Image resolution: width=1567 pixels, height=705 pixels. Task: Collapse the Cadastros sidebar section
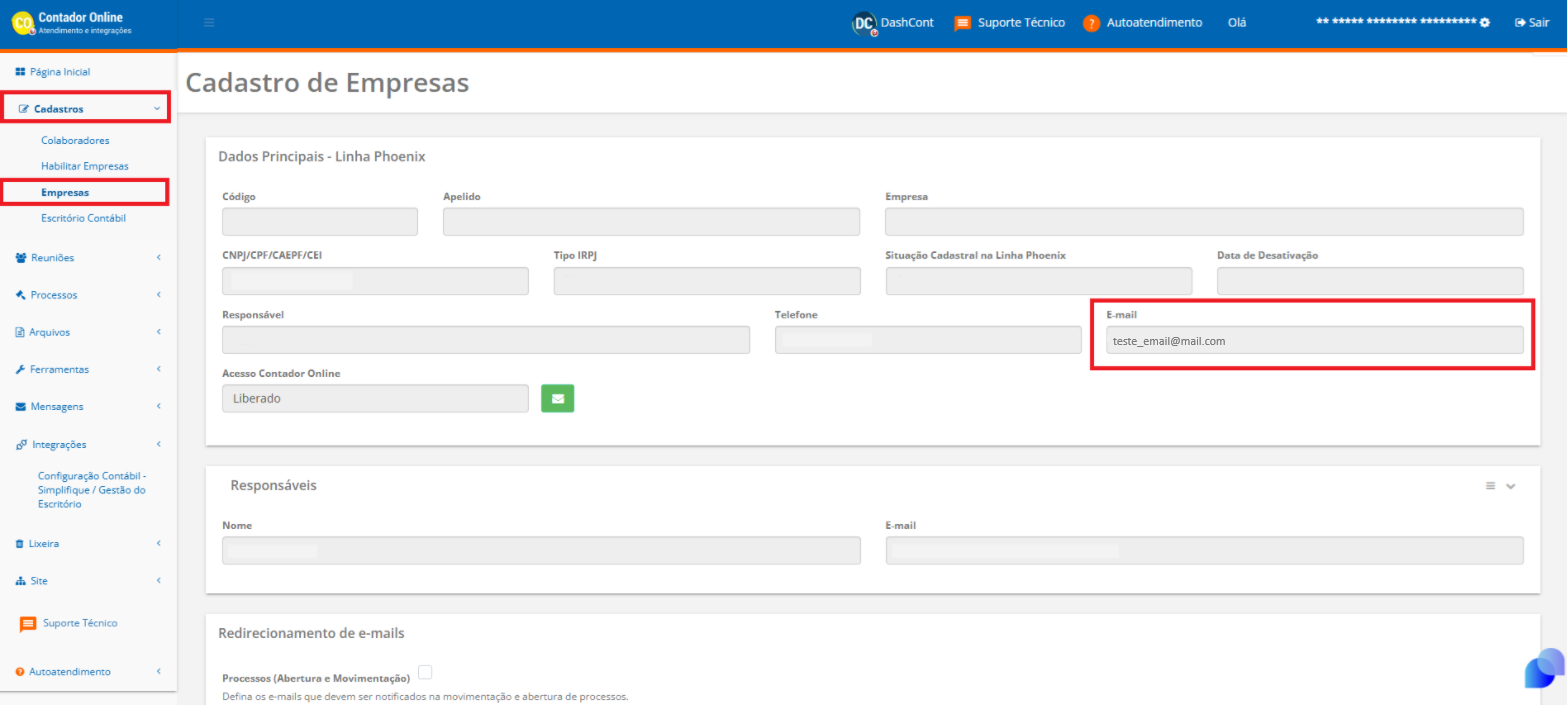[x=87, y=108]
